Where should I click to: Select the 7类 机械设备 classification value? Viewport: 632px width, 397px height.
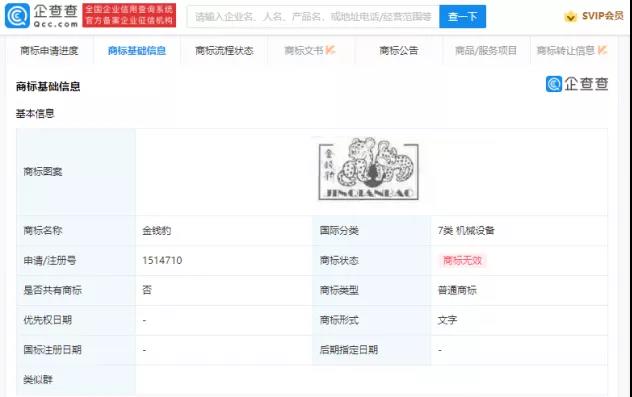click(466, 231)
